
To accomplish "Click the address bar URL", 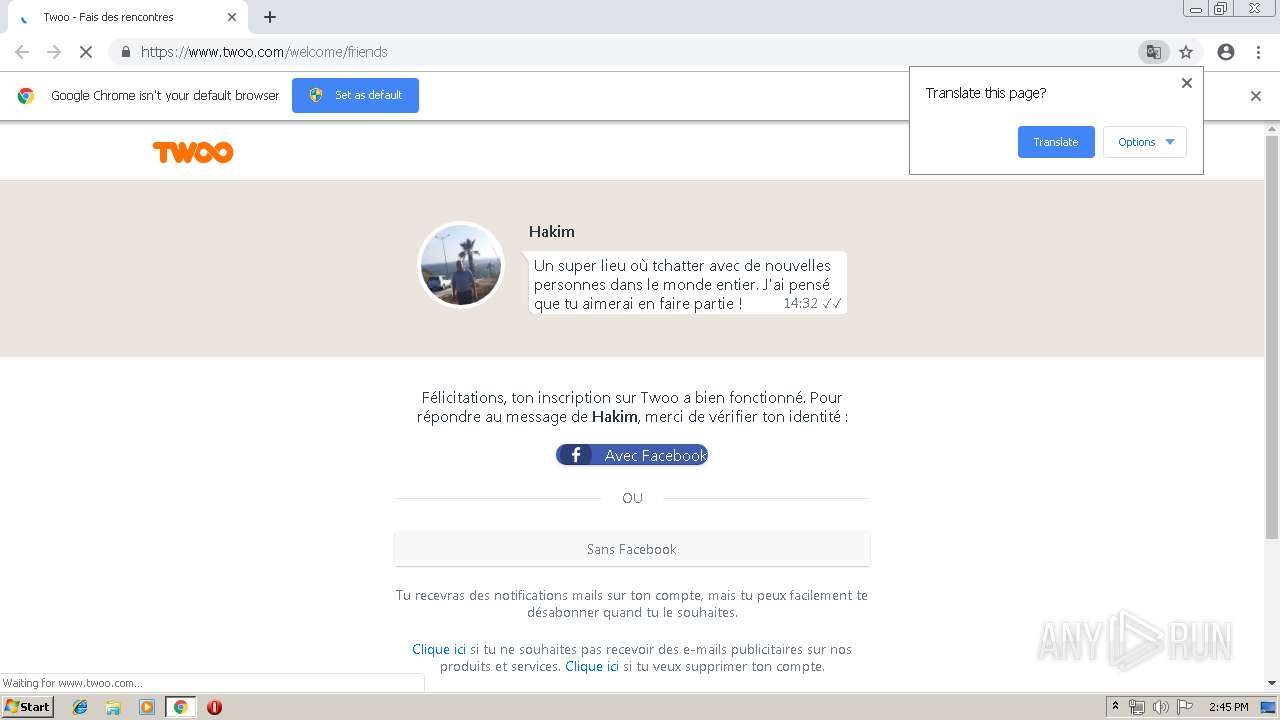I will click(x=264, y=52).
